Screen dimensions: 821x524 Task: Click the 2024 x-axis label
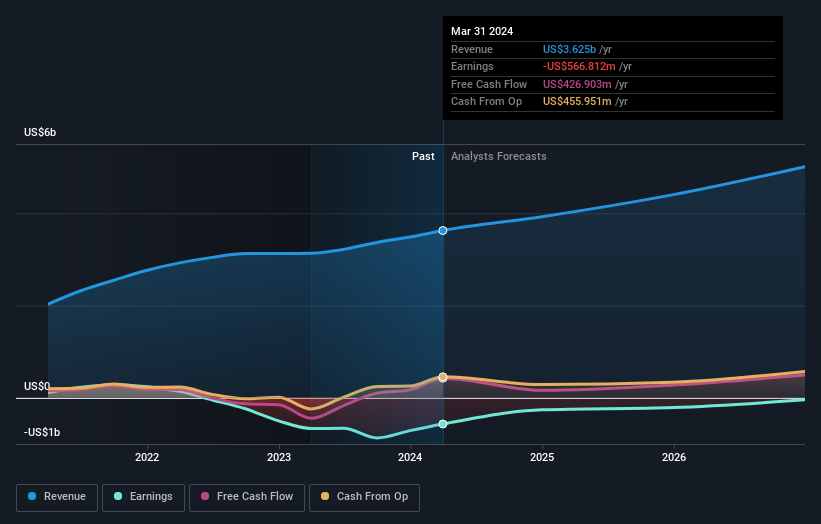[x=410, y=458]
